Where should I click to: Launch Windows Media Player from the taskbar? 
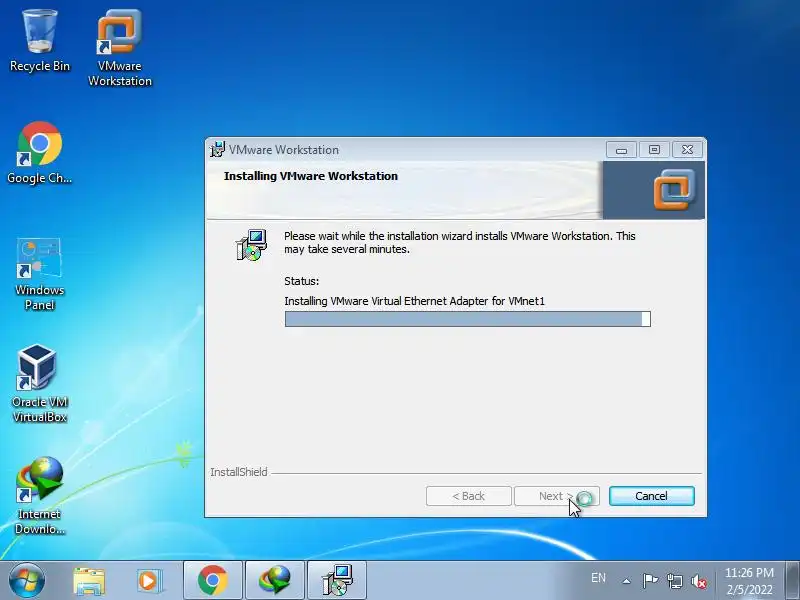coord(149,581)
